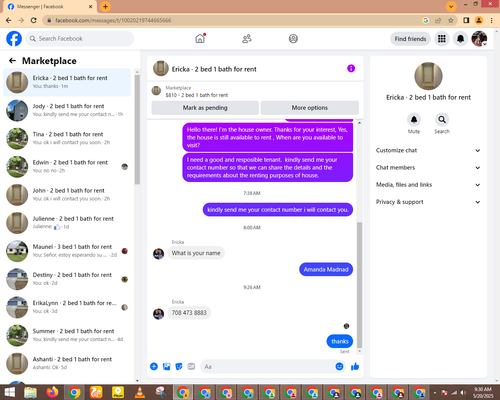The width and height of the screenshot is (500, 400).
Task: Click the Find friends button
Action: pos(410,39)
